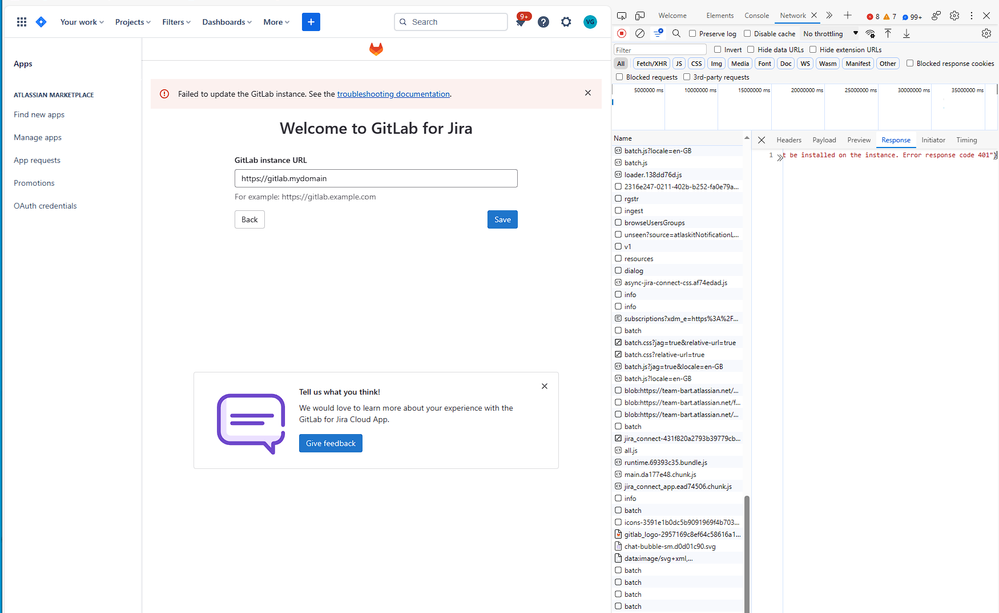The height and width of the screenshot is (613, 999).
Task: Open troubleshooting documentation link
Action: click(x=393, y=94)
